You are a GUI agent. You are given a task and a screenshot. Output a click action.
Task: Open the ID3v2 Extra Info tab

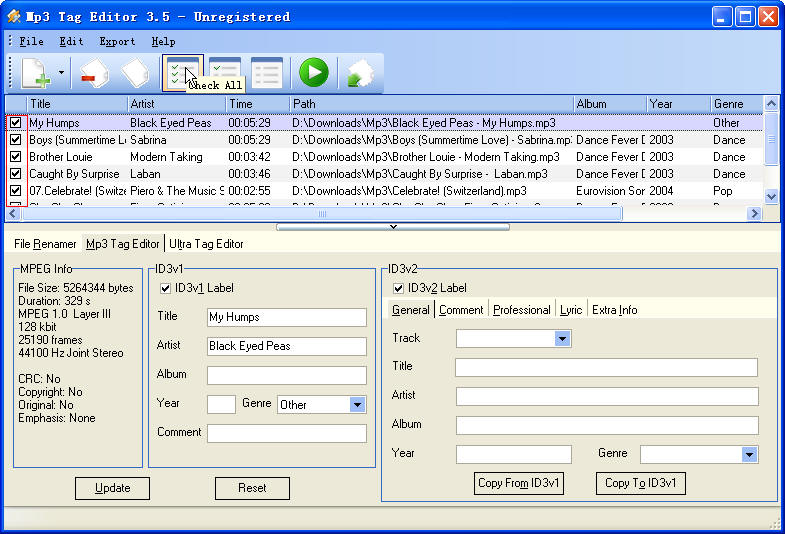click(x=614, y=310)
